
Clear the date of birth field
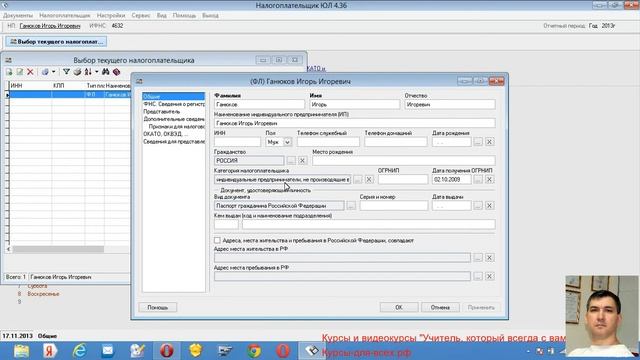pyautogui.click(x=489, y=142)
